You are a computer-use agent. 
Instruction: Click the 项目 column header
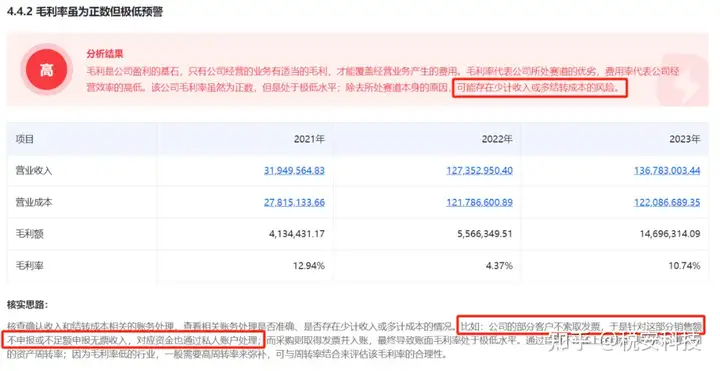coord(25,139)
